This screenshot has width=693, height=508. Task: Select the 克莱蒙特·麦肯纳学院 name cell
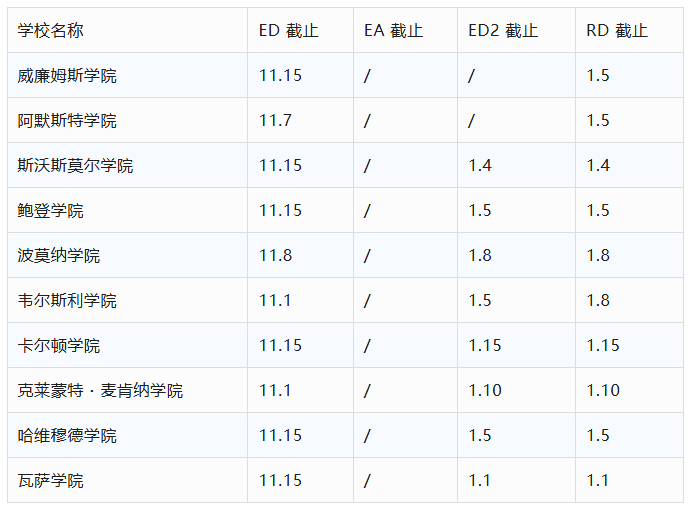pyautogui.click(x=100, y=391)
